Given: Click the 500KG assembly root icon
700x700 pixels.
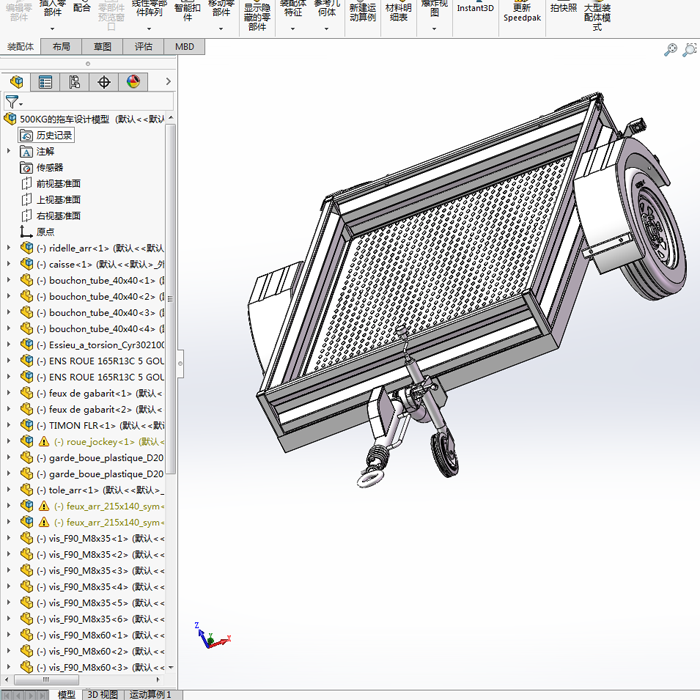Looking at the screenshot, I should click(10, 119).
